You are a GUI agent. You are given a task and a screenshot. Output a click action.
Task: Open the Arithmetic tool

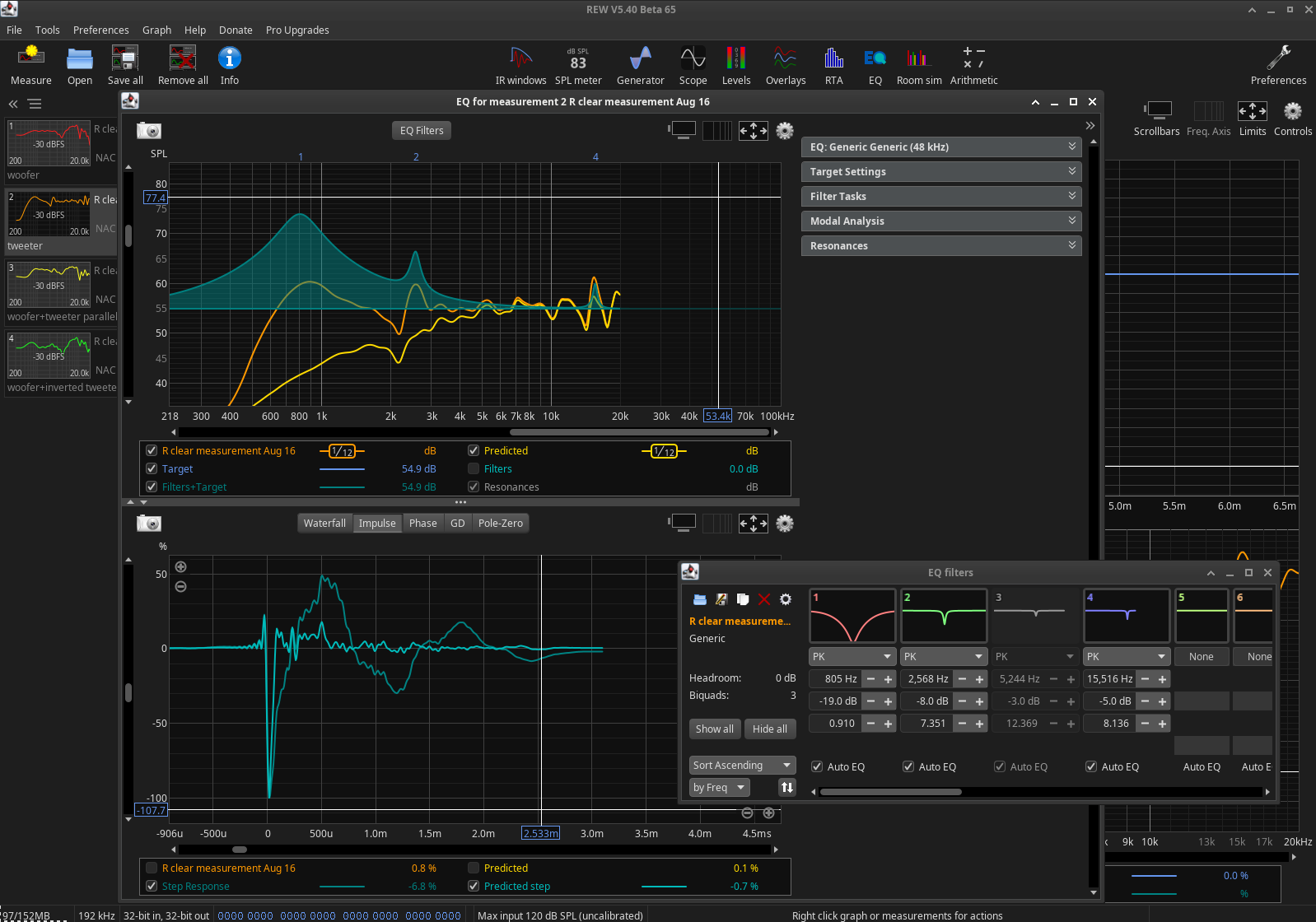pyautogui.click(x=973, y=64)
